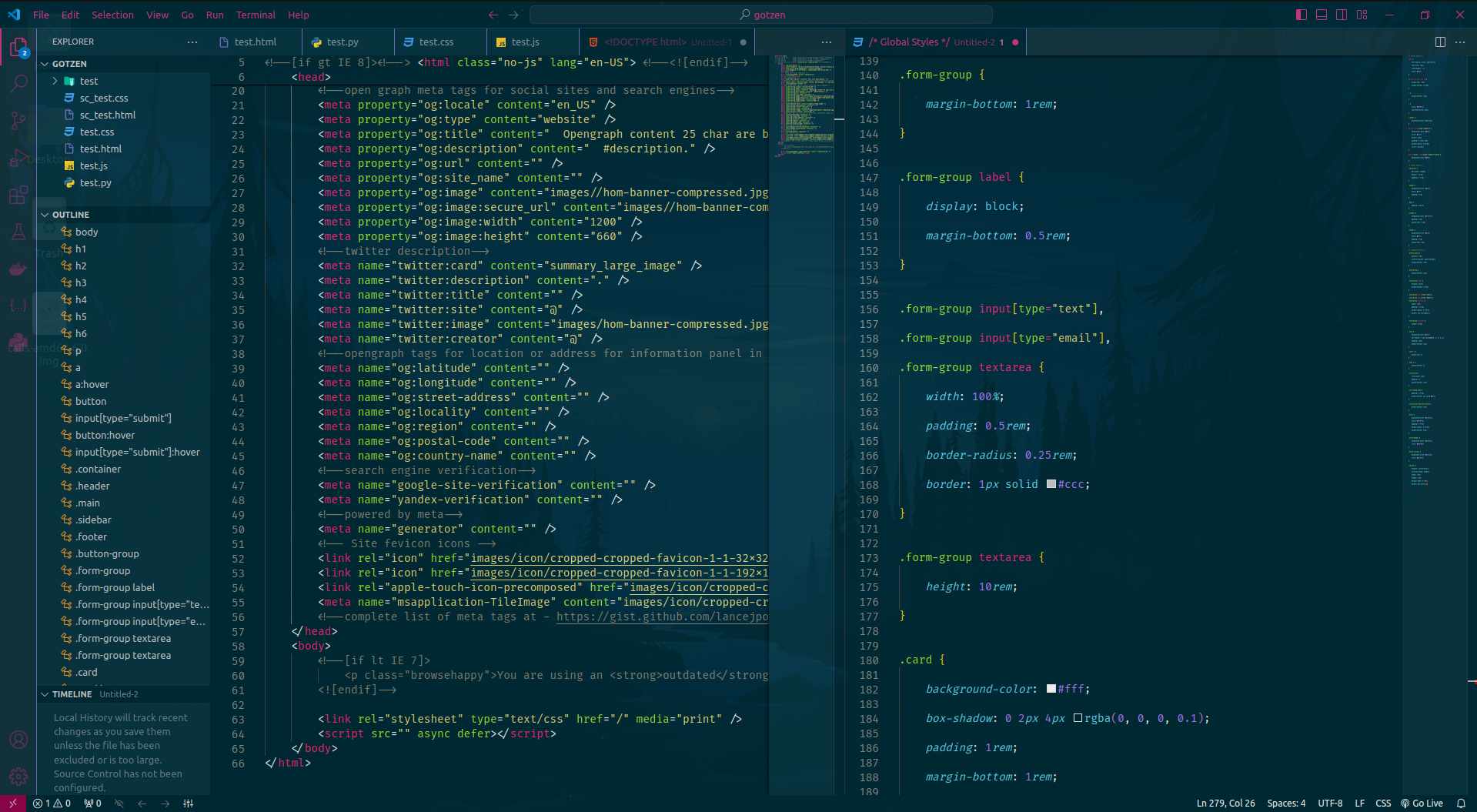The image size is (1477, 812).
Task: Open the File menu
Action: pos(41,15)
